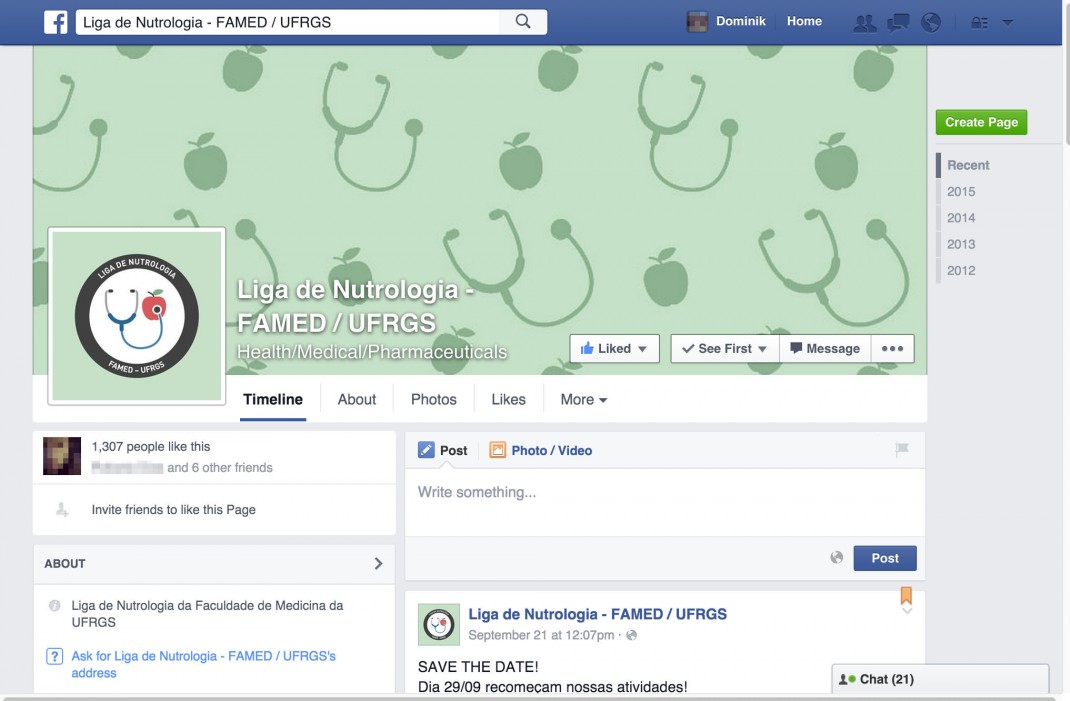Viewport: 1070px width, 701px height.
Task: Focus the Facebook search field
Action: point(287,22)
